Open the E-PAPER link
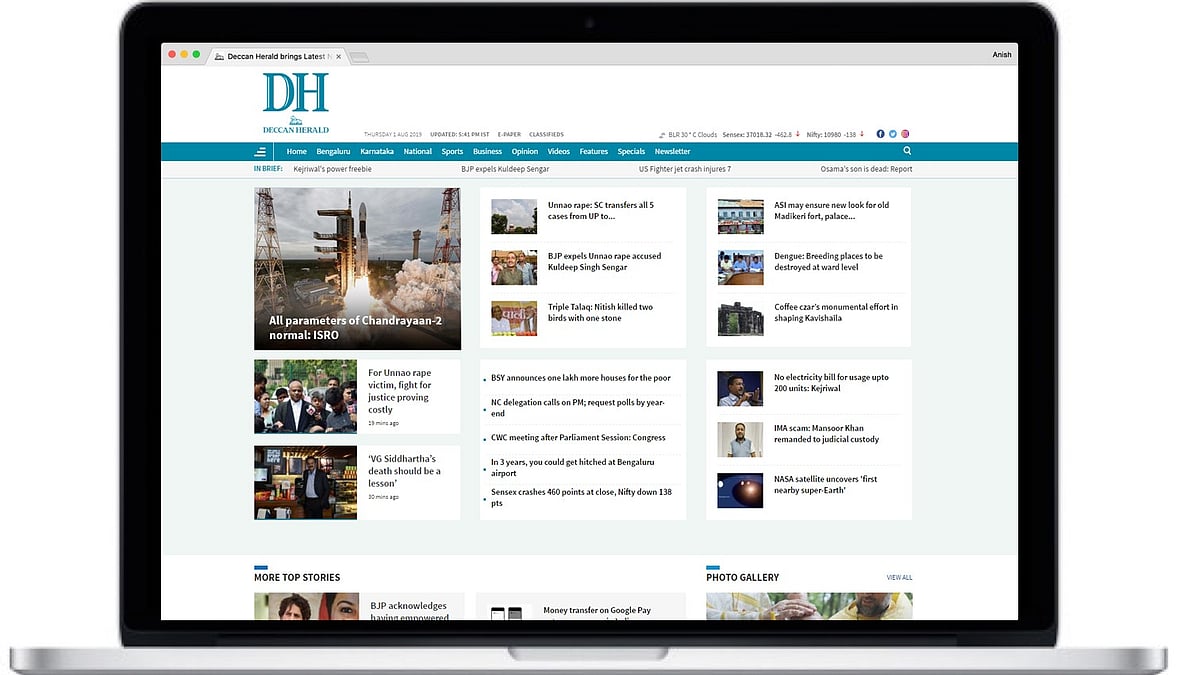 509,134
